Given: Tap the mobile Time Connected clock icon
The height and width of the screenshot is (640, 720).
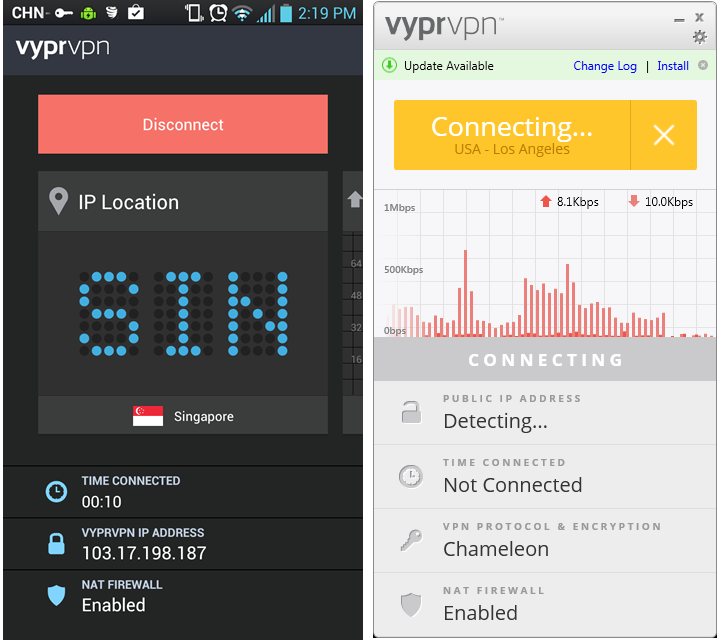Looking at the screenshot, I should coord(56,492).
